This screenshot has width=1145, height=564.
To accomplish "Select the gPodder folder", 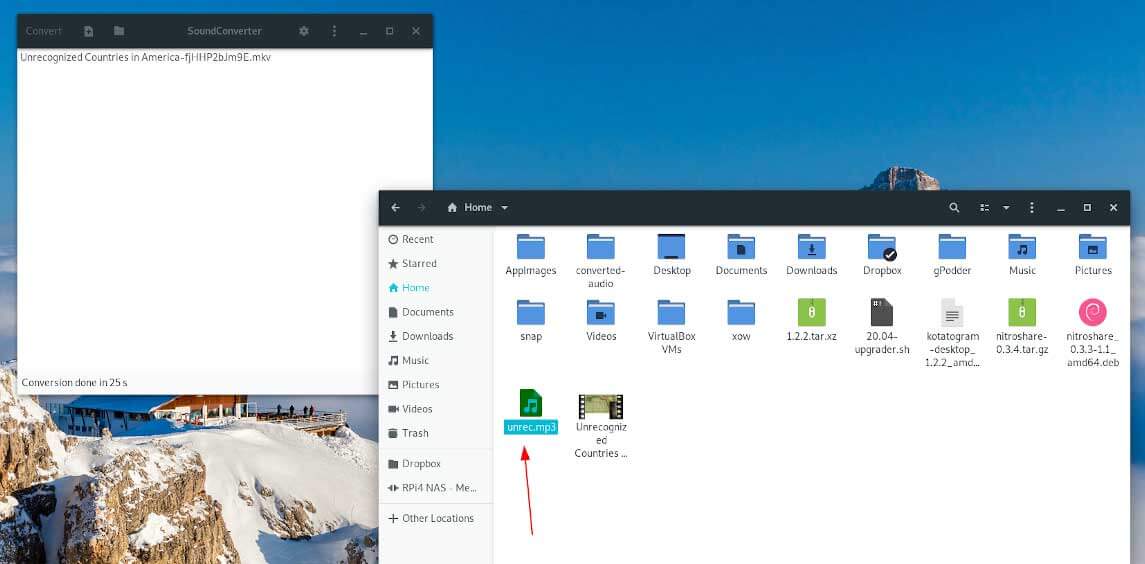I will click(x=952, y=254).
